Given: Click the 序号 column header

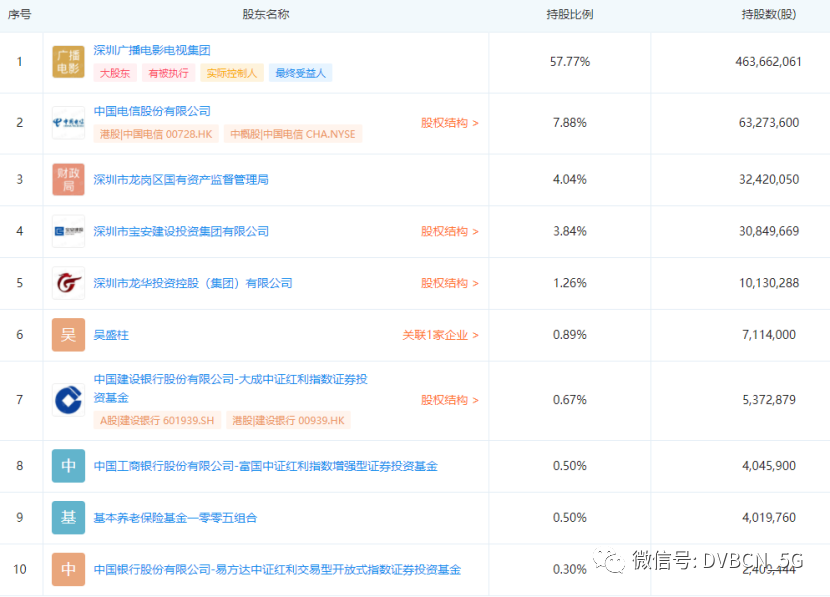Looking at the screenshot, I should point(19,14).
